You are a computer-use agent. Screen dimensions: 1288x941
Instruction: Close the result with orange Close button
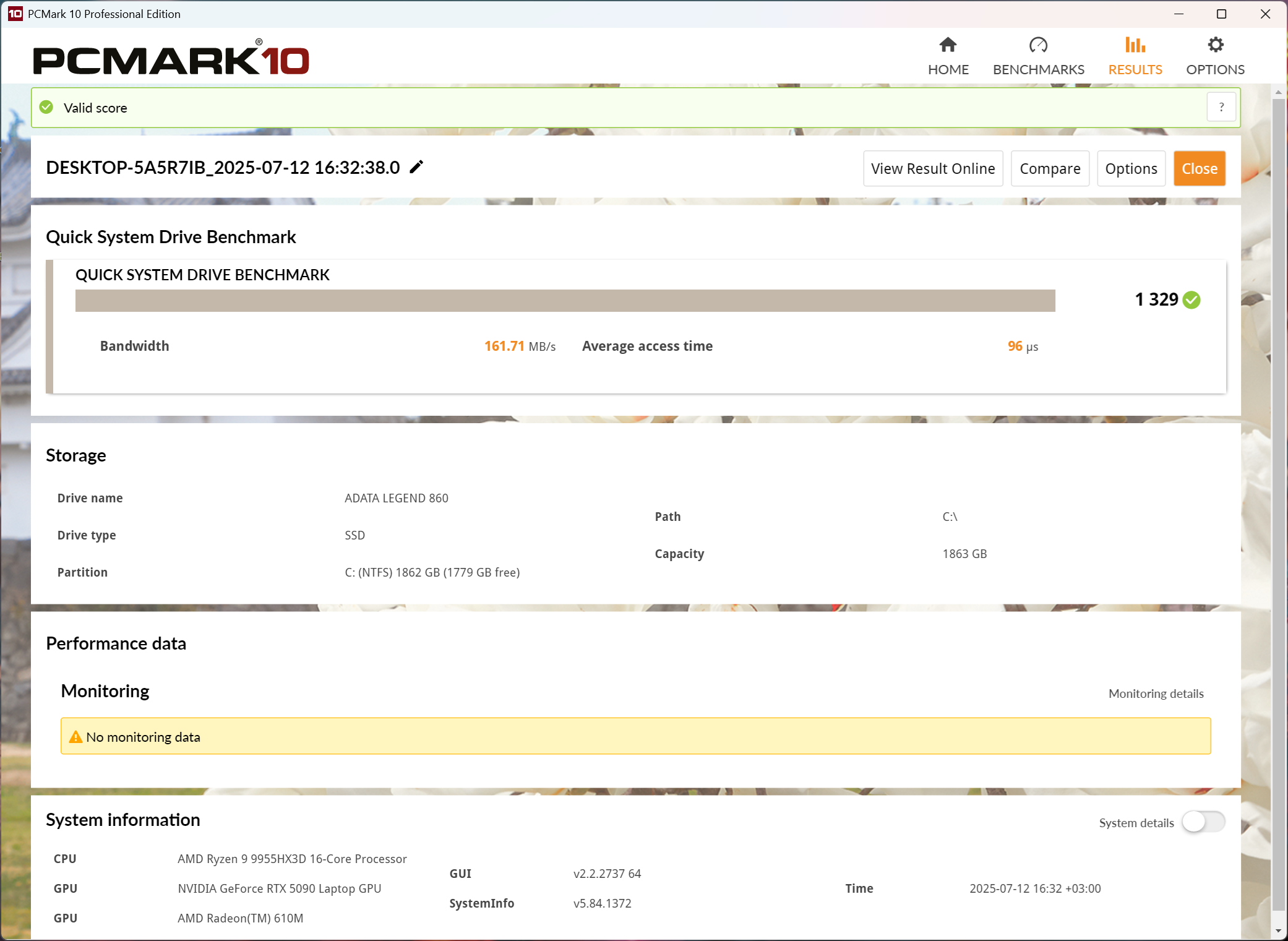(x=1199, y=168)
